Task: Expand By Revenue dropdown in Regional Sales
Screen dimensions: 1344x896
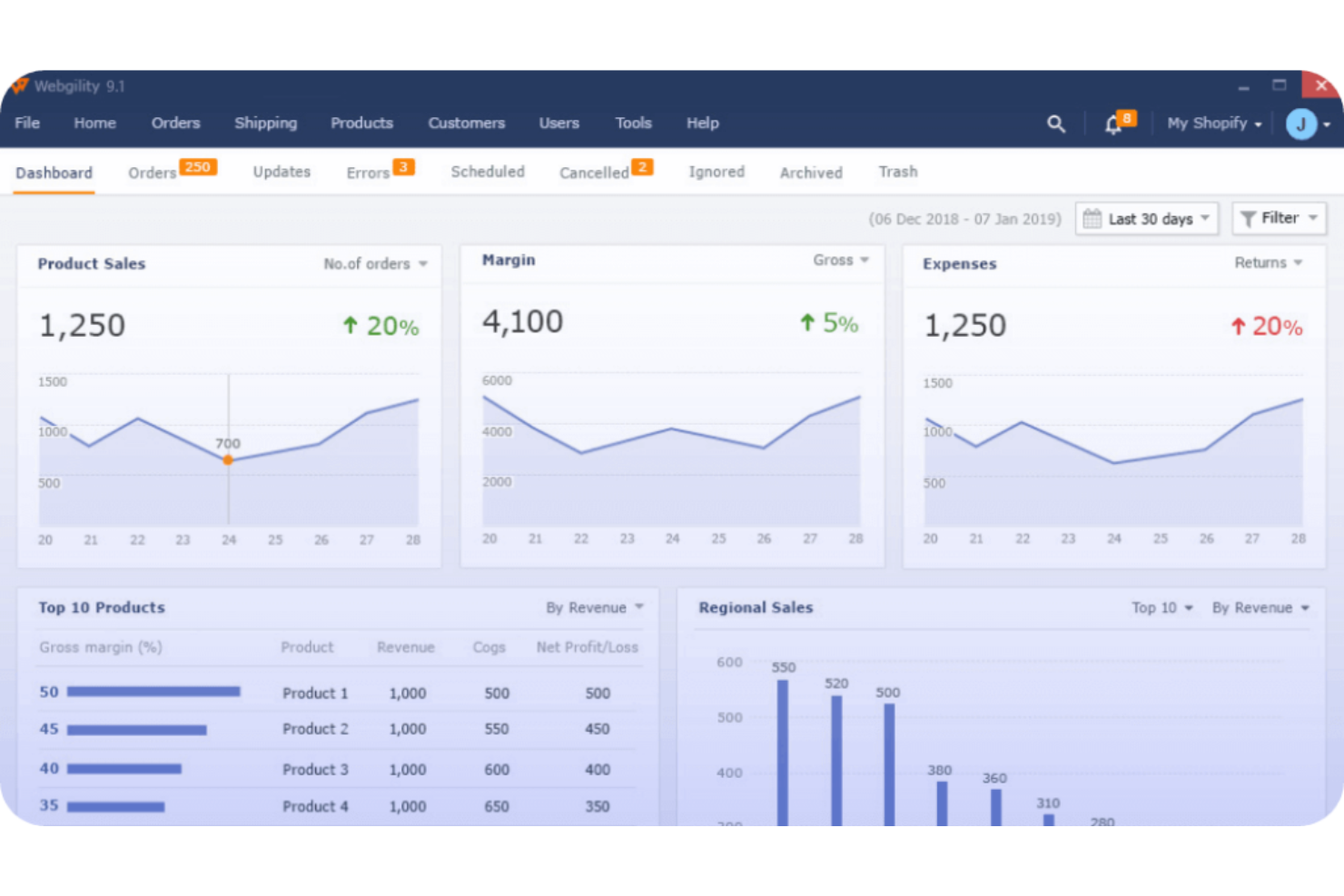Action: click(x=1260, y=608)
